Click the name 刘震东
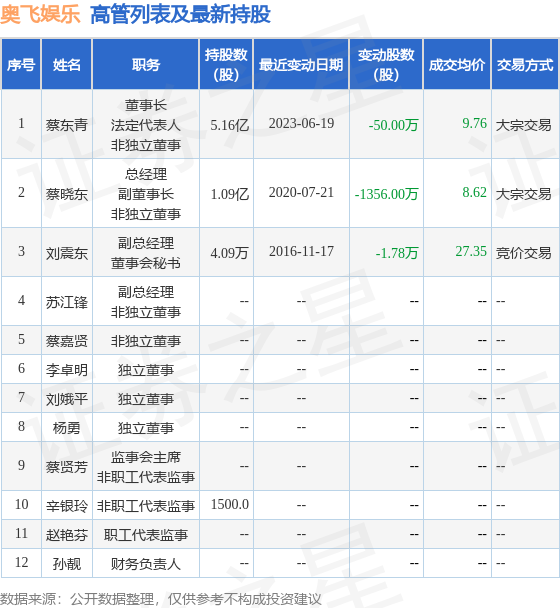This screenshot has width=560, height=608. [x=67, y=253]
